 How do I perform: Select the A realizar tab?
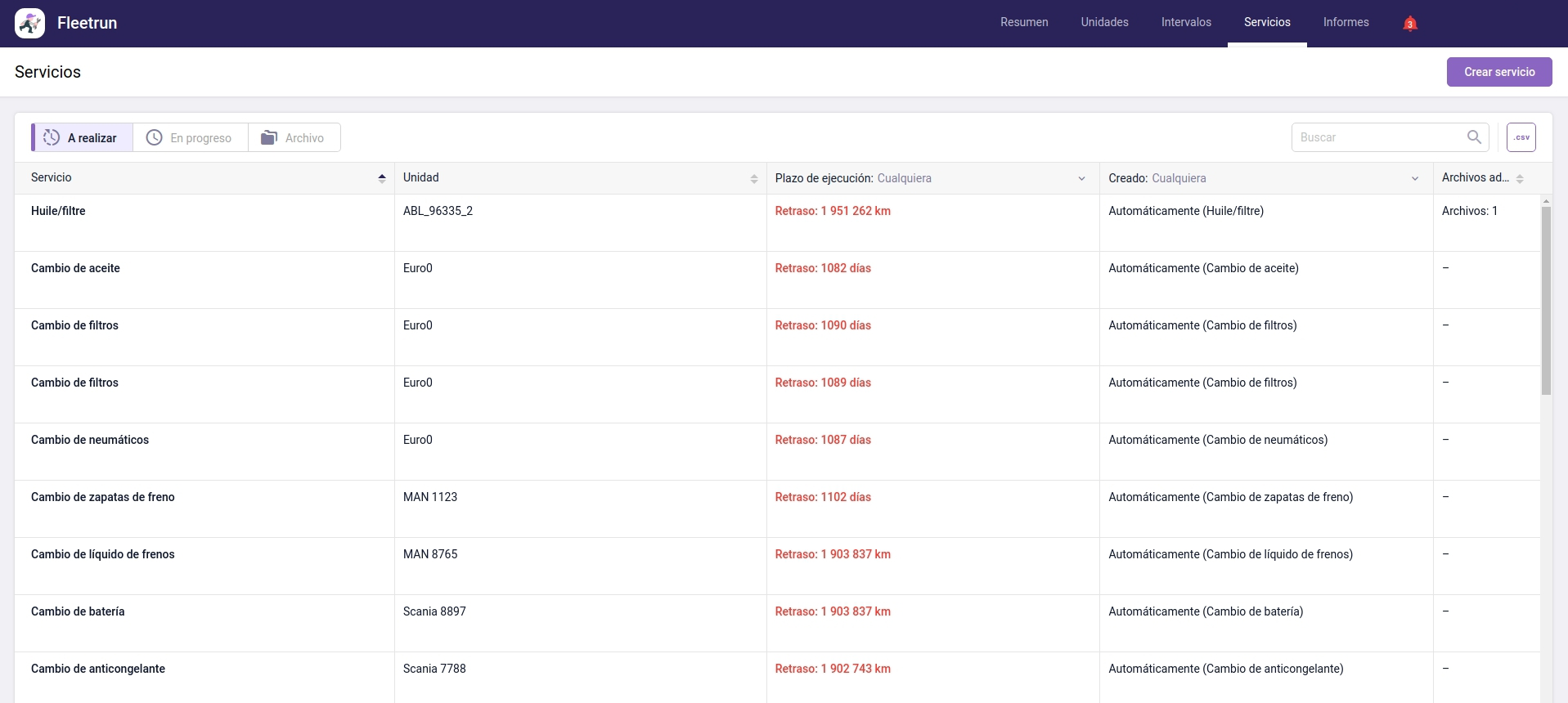[82, 138]
